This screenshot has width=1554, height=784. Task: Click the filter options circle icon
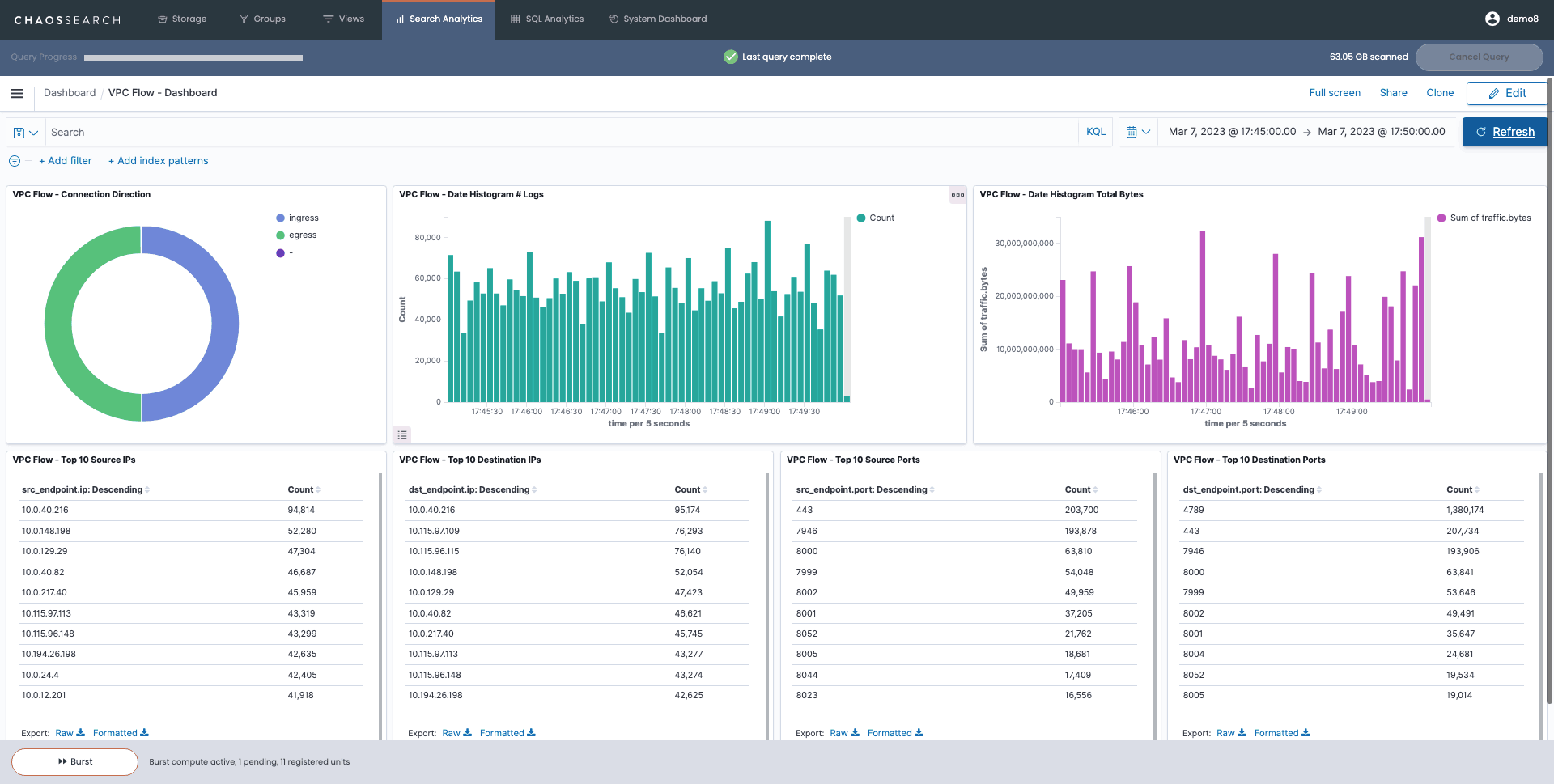(15, 161)
